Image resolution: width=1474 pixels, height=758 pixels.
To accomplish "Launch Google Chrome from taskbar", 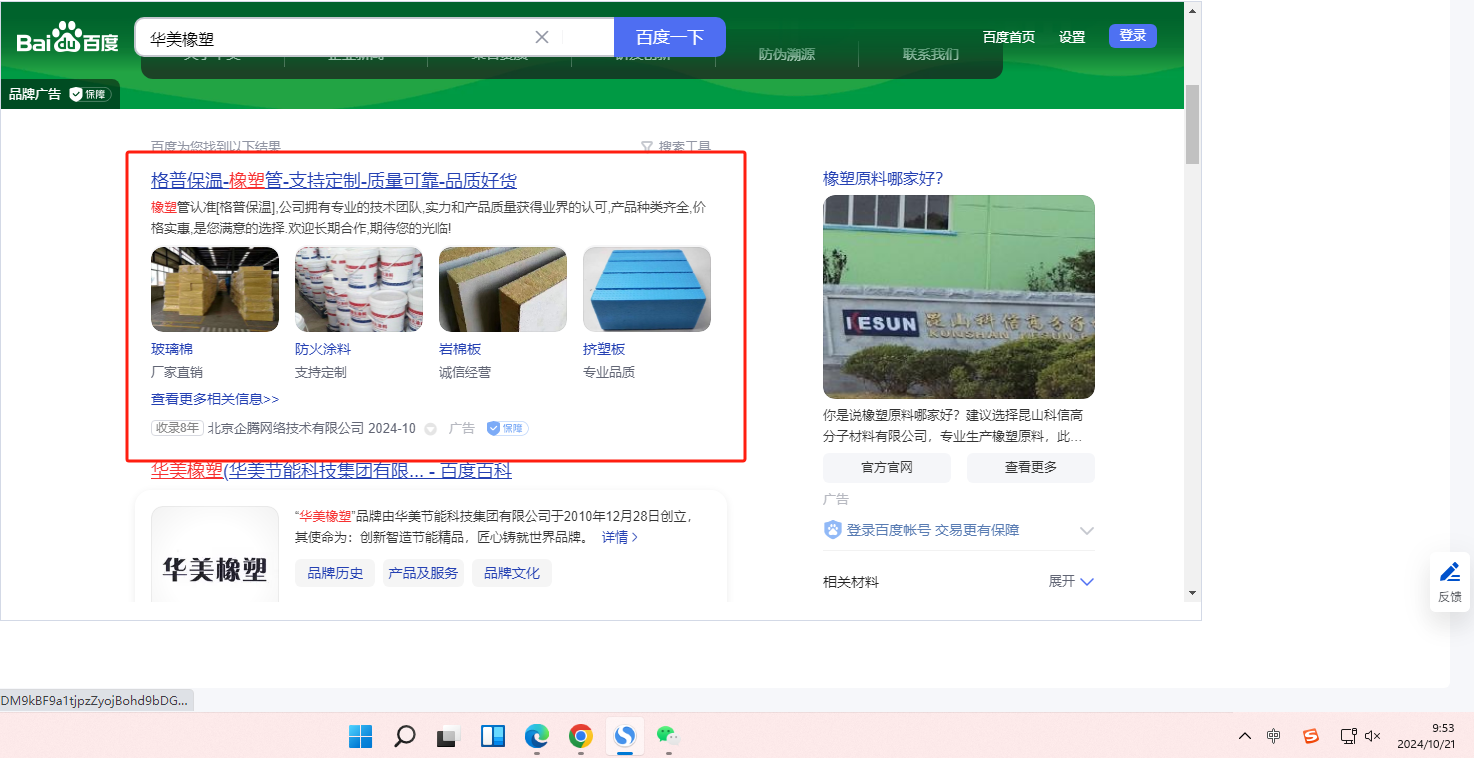I will 581,737.
